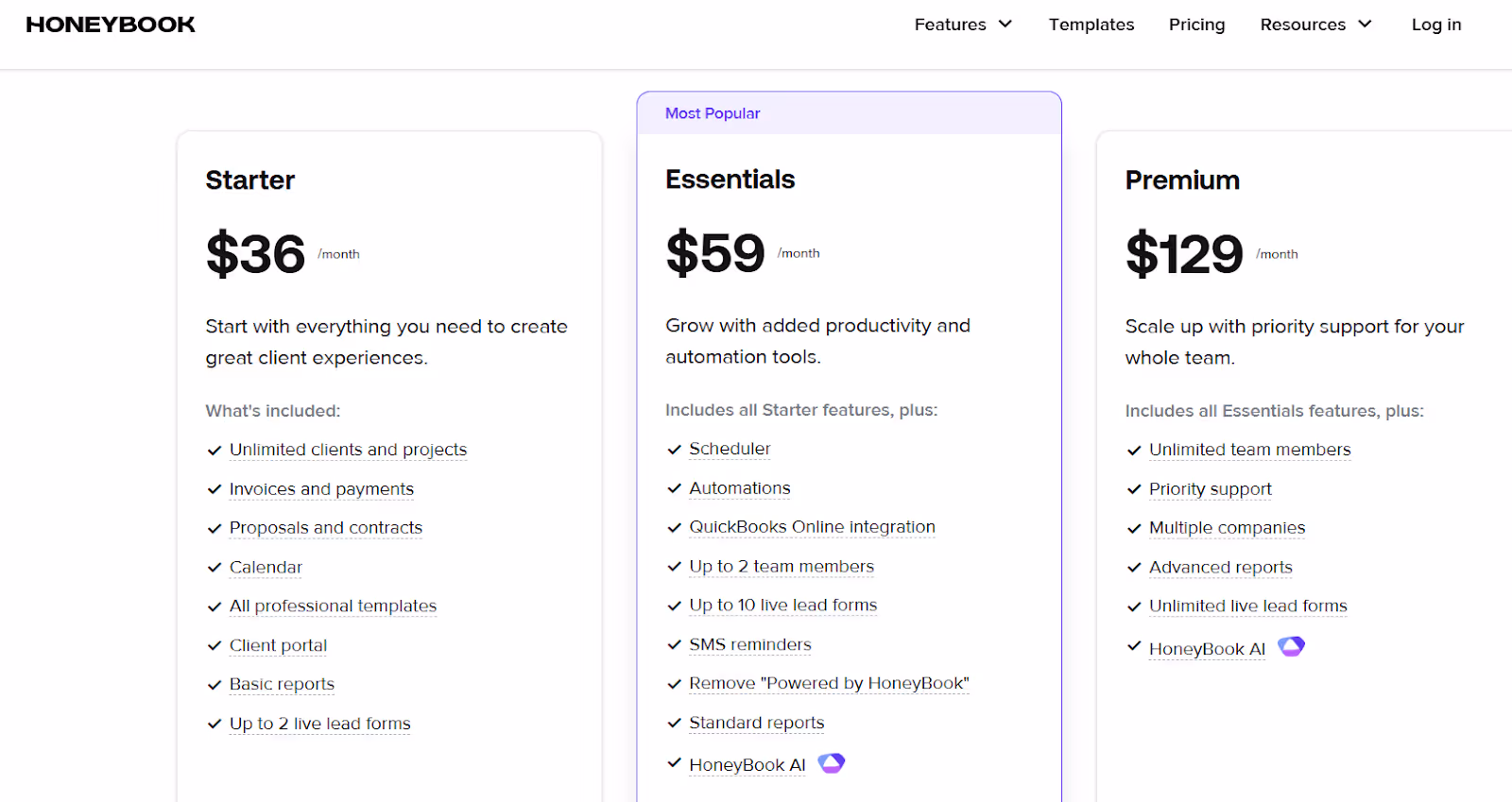This screenshot has width=1512, height=802.
Task: Click the HoneyBook logo in header
Action: click(x=111, y=25)
